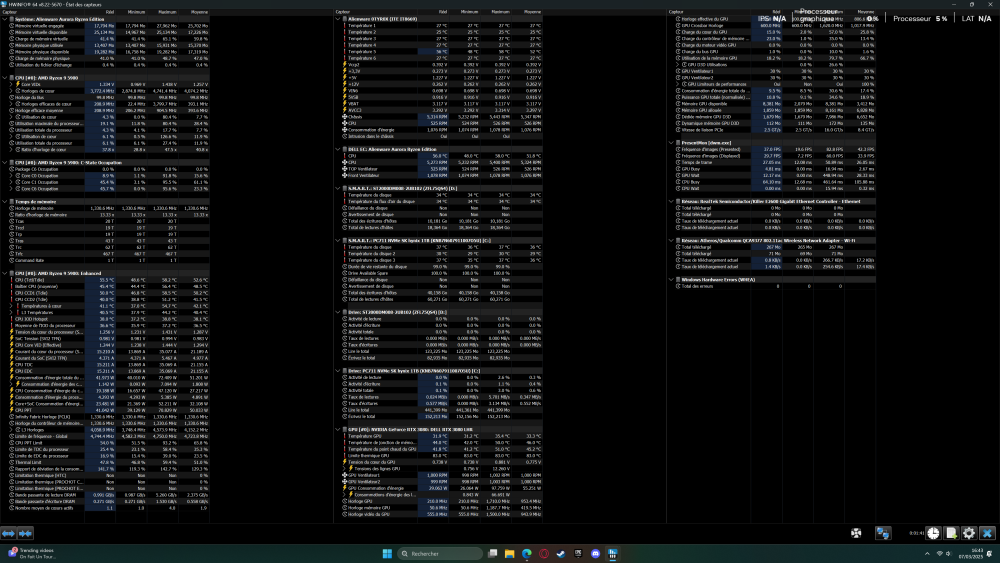Expand the Core VIDs row

pyautogui.click(x=11, y=84)
